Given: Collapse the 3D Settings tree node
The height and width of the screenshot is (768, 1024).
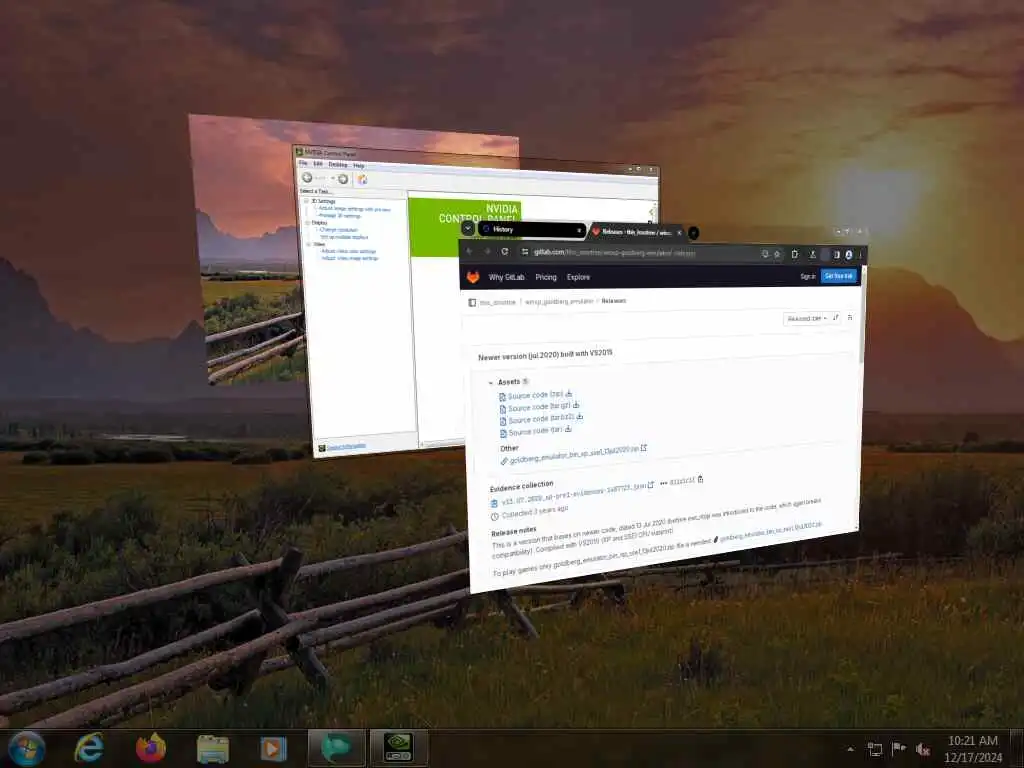Looking at the screenshot, I should [x=306, y=200].
